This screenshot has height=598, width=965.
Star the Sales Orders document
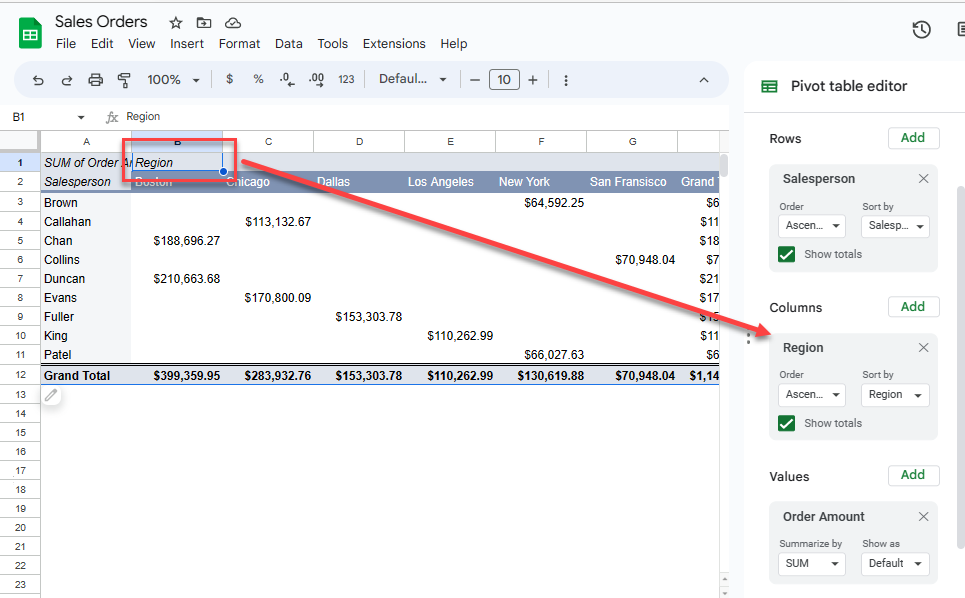[176, 22]
